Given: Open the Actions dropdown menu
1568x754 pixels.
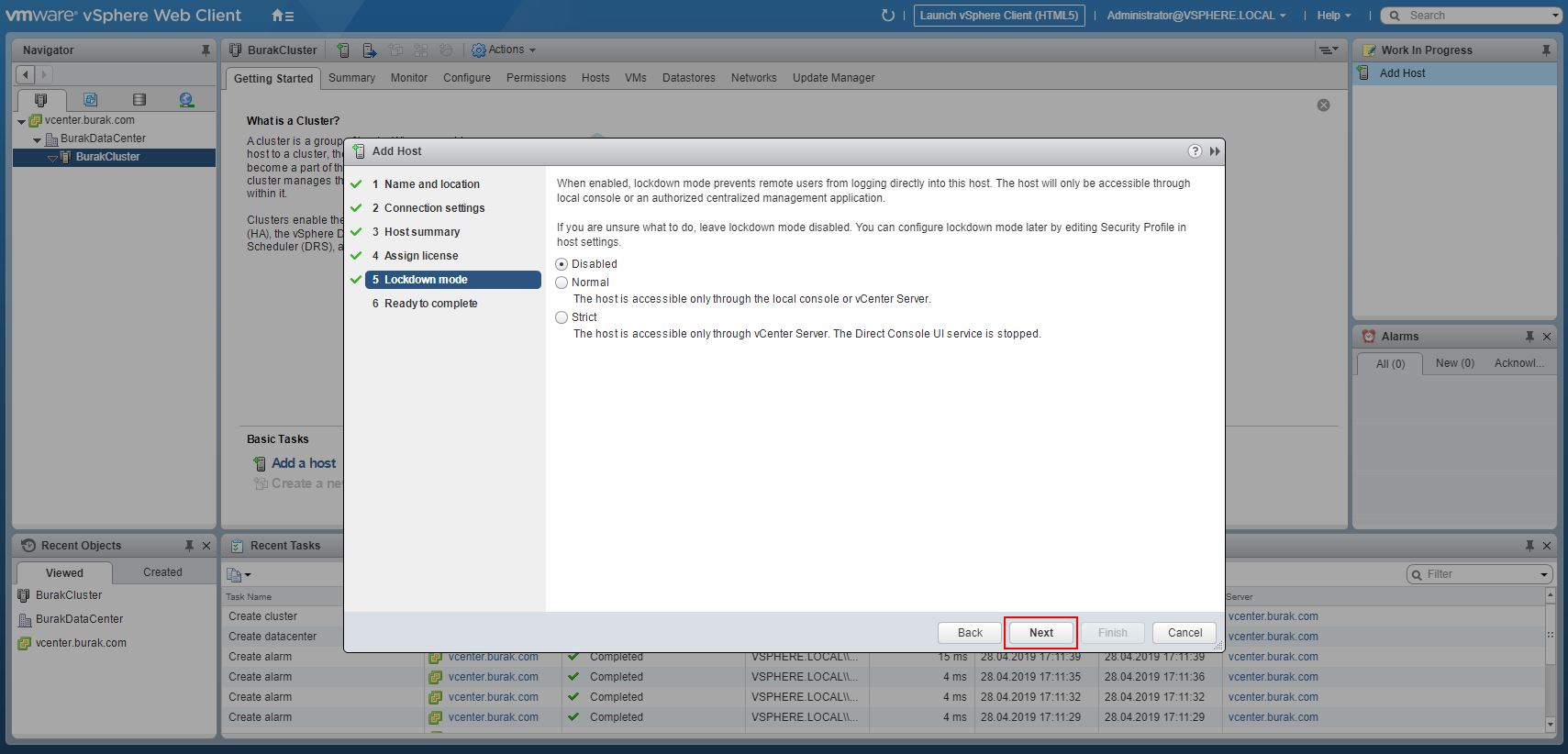Looking at the screenshot, I should [512, 50].
